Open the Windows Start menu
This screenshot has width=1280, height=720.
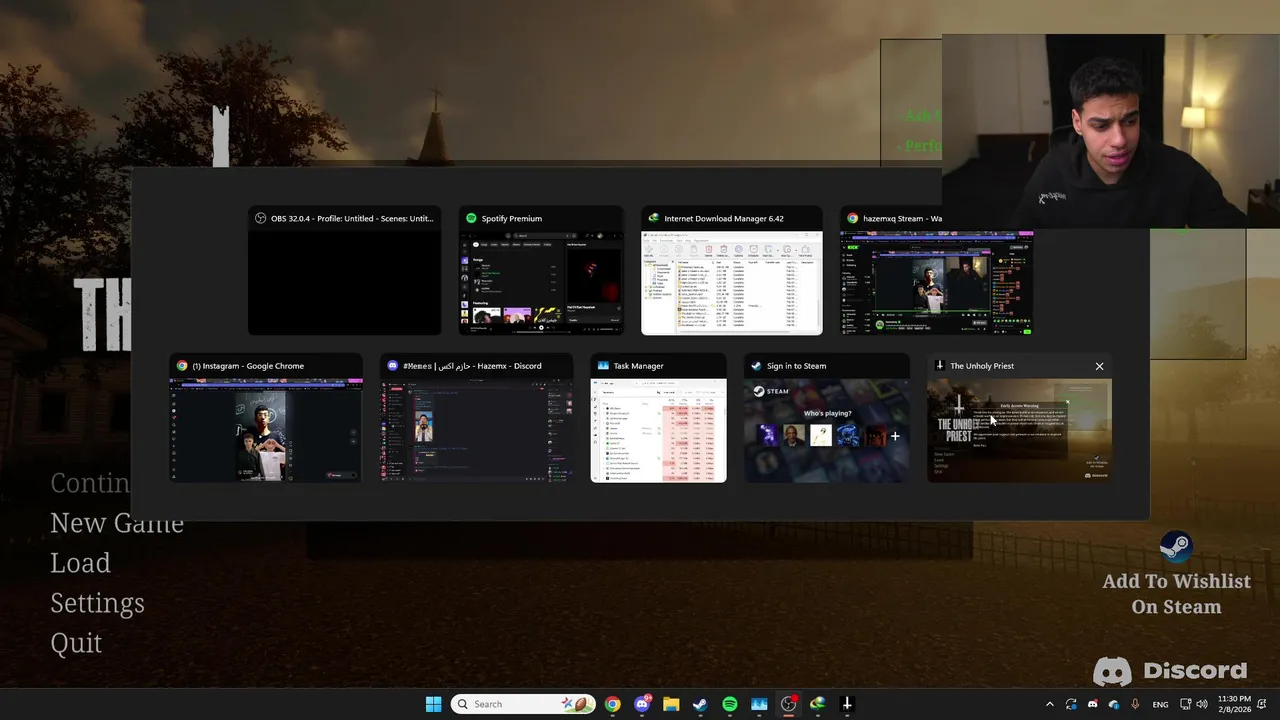click(x=433, y=704)
